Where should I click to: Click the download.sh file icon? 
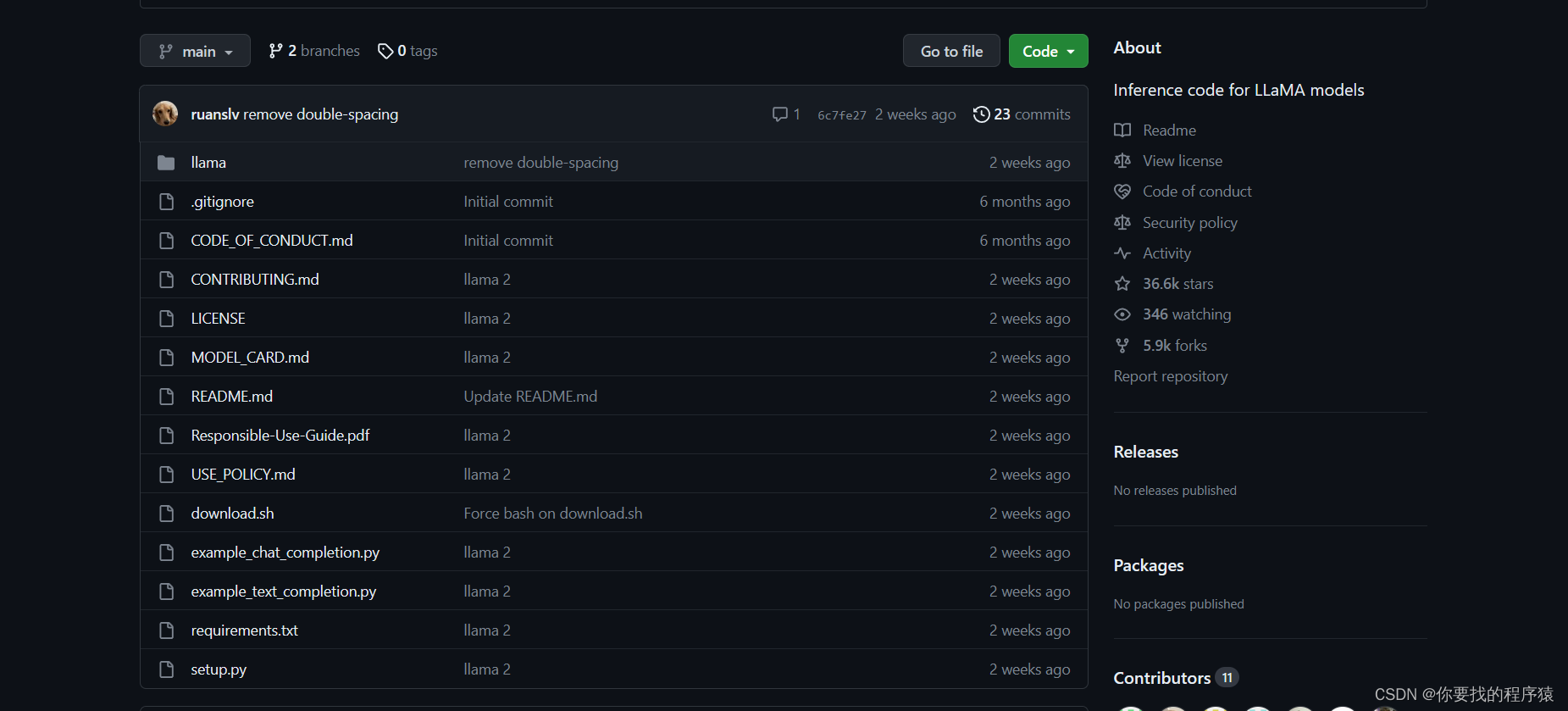tap(167, 513)
